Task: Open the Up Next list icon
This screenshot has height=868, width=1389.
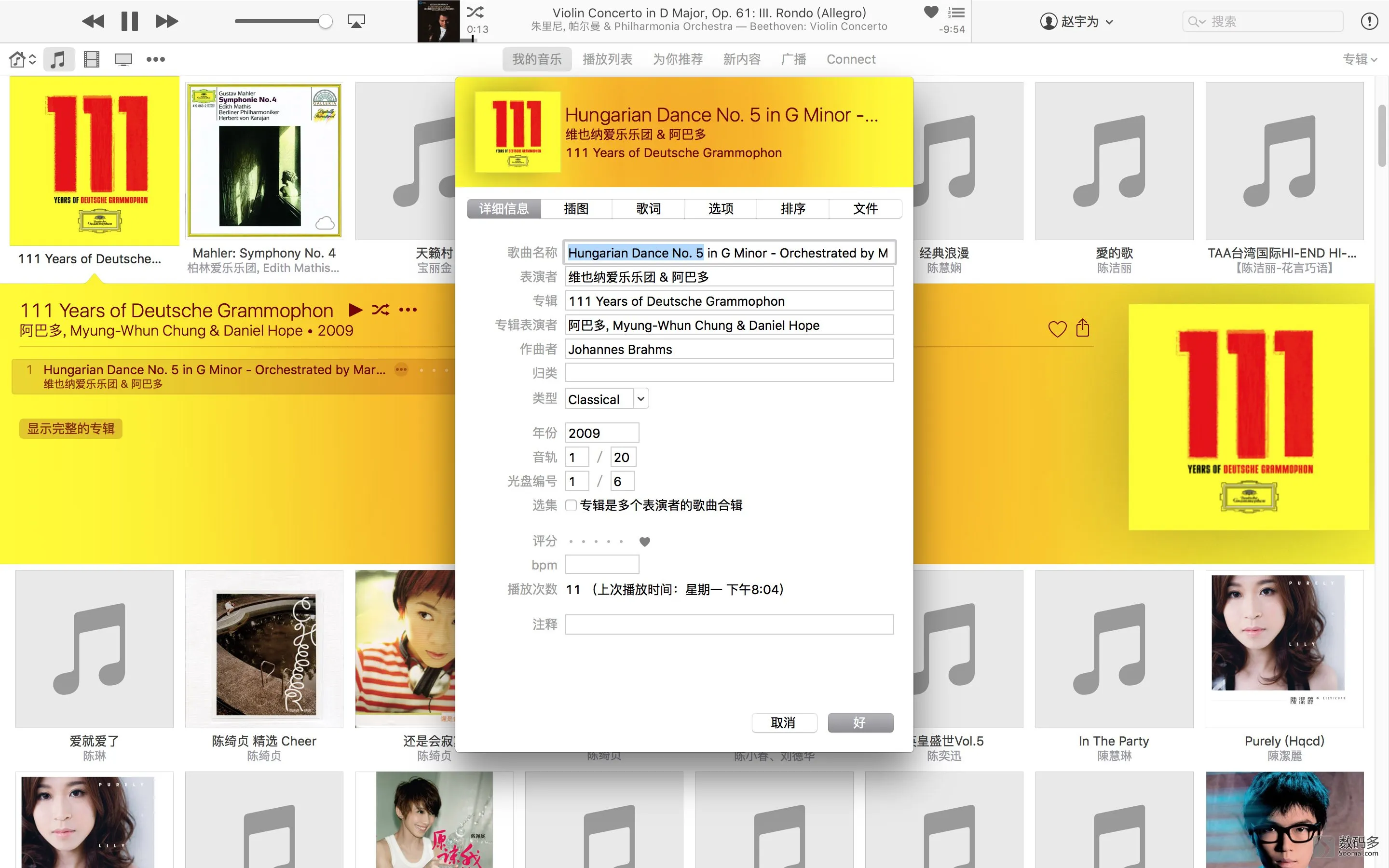Action: [956, 12]
